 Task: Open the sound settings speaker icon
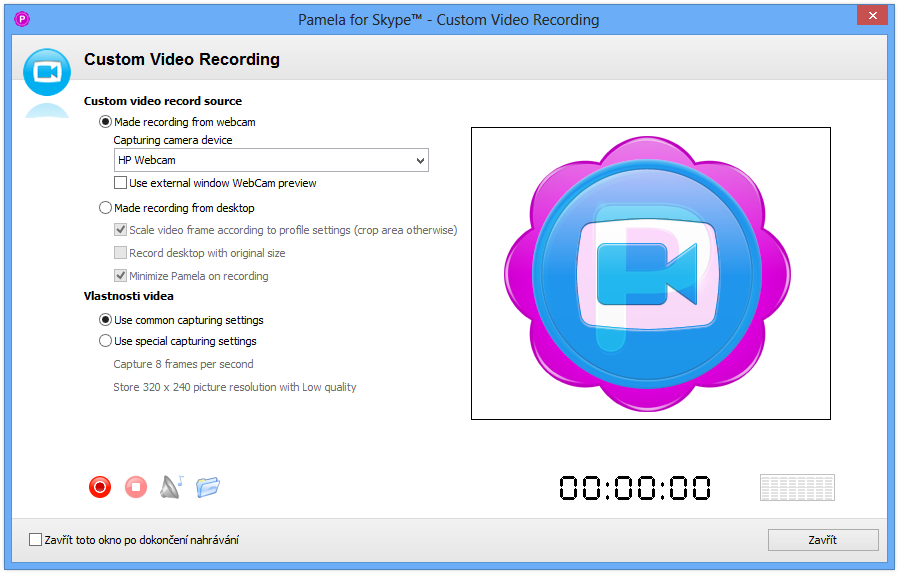[171, 487]
